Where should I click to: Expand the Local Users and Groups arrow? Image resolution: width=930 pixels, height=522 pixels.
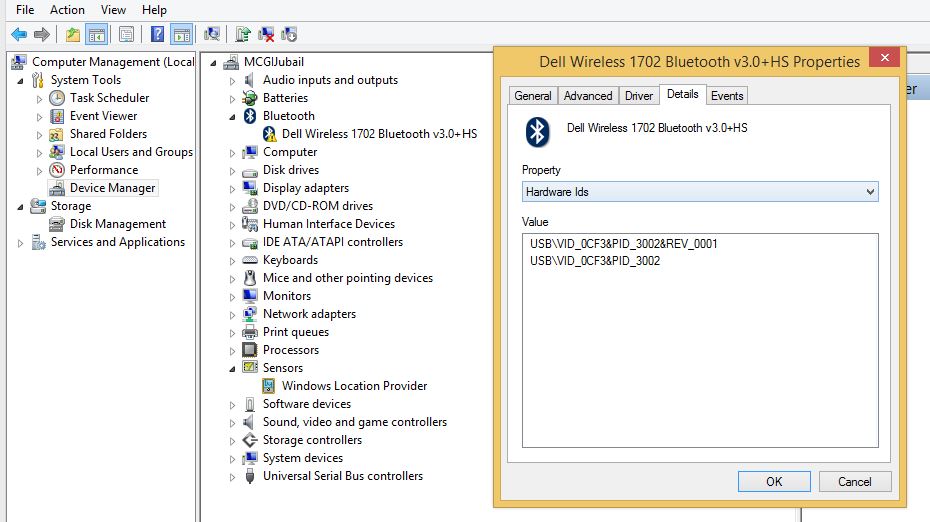pyautogui.click(x=40, y=152)
